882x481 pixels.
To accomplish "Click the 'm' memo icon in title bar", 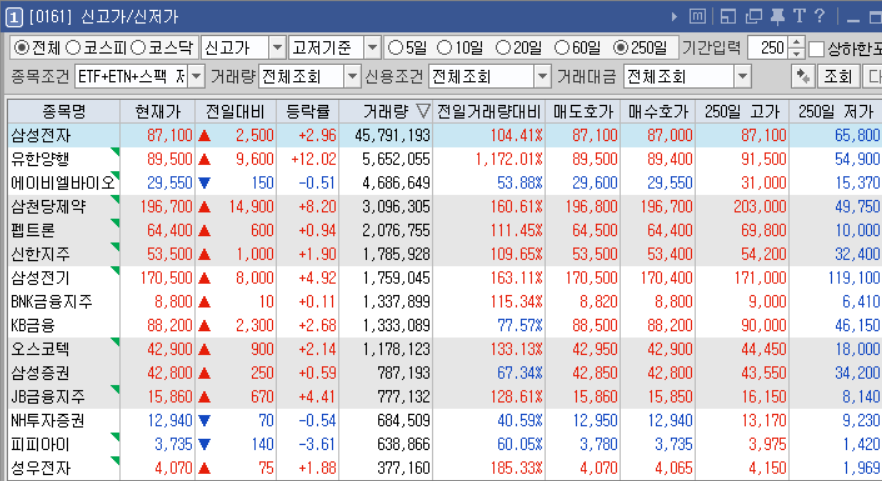I will point(698,17).
